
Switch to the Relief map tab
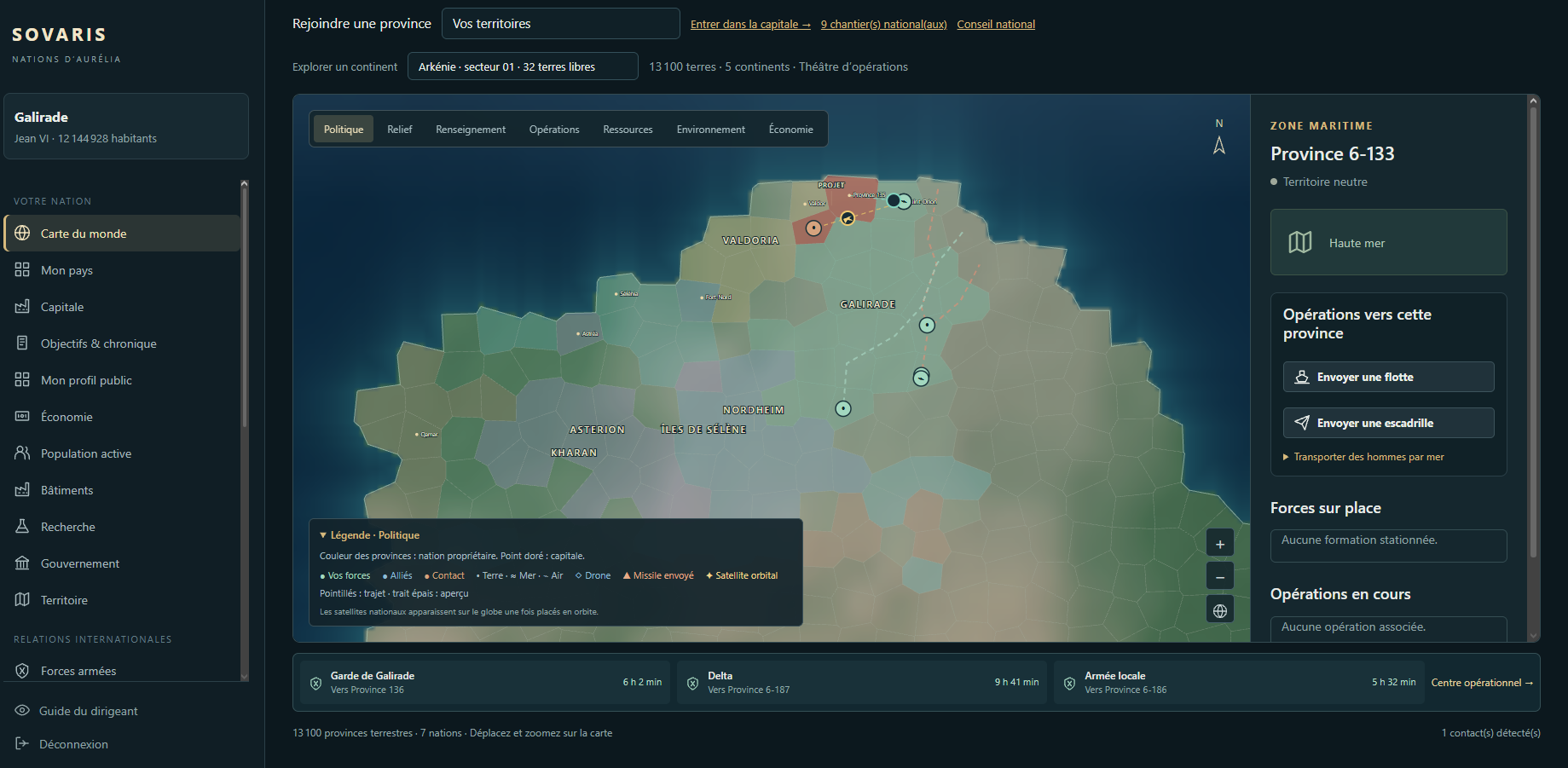[x=400, y=130]
